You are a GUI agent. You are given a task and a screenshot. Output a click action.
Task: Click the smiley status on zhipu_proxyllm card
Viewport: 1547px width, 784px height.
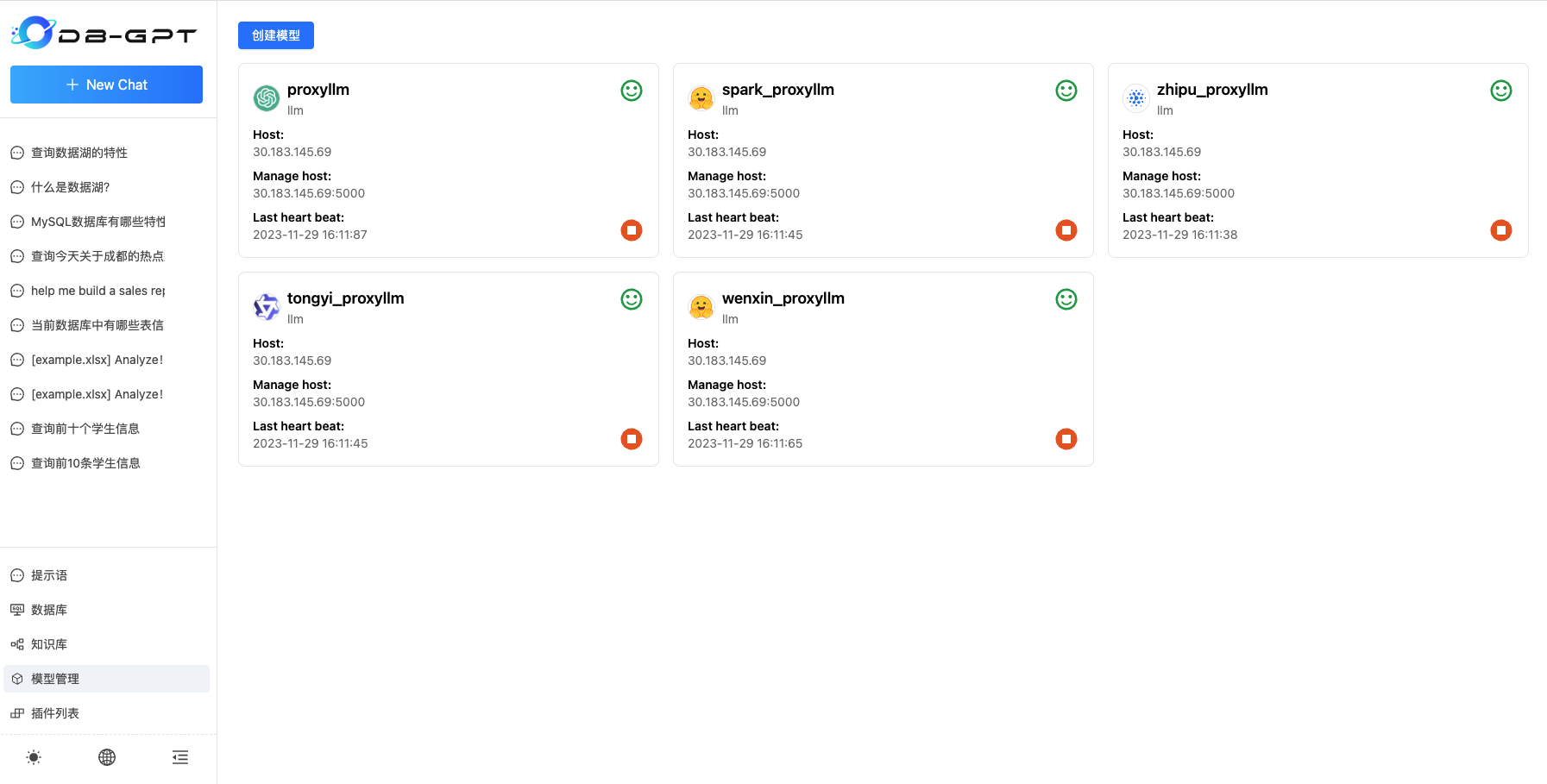(x=1500, y=90)
